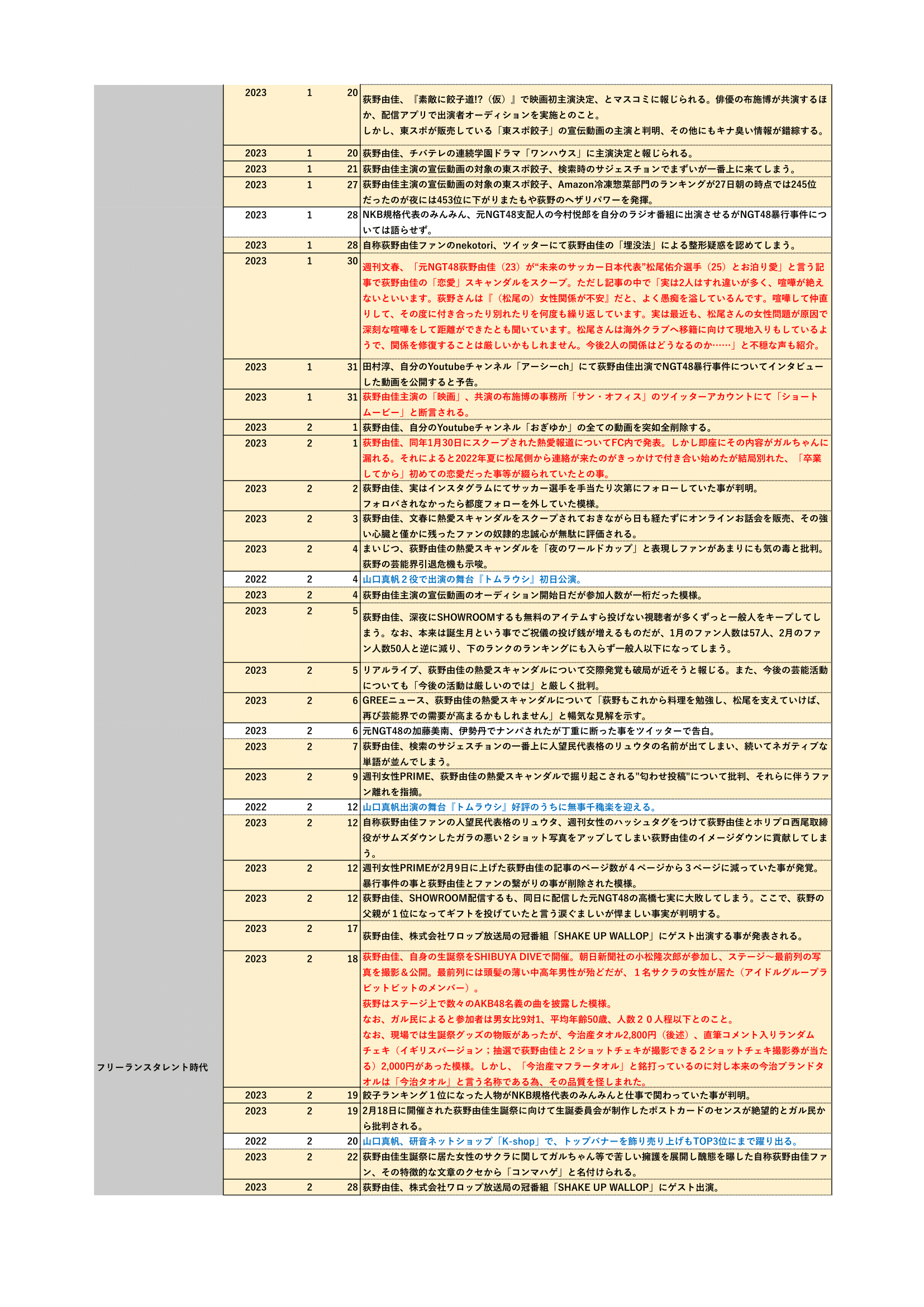Click month cell '1' in 週刊文春 row
This screenshot has height=1307, width=924.
[x=309, y=261]
